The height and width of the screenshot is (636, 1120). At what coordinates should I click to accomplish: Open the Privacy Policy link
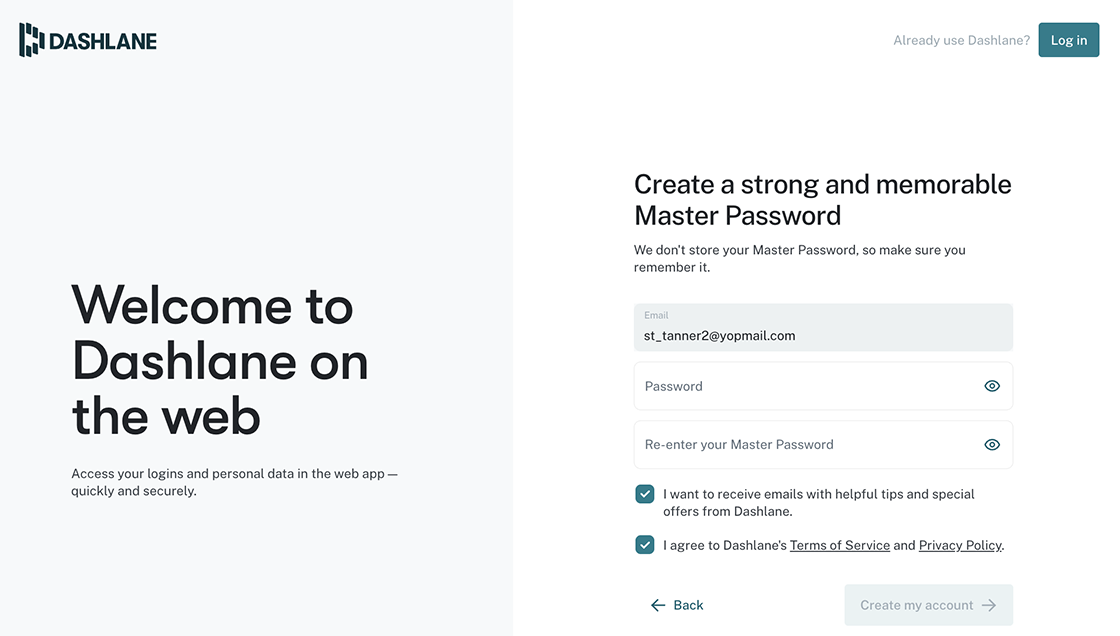click(960, 545)
